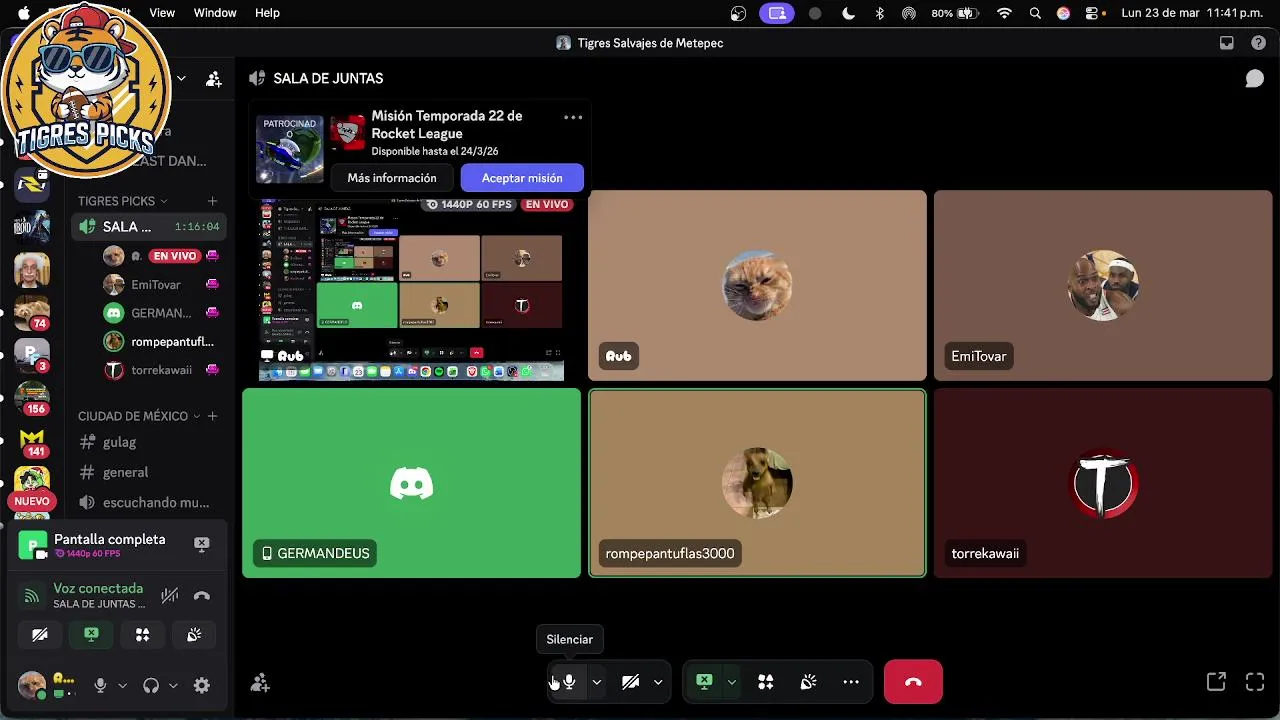1280x720 pixels.
Task: Collapse the TIGRES PICKS category
Action: coord(123,201)
